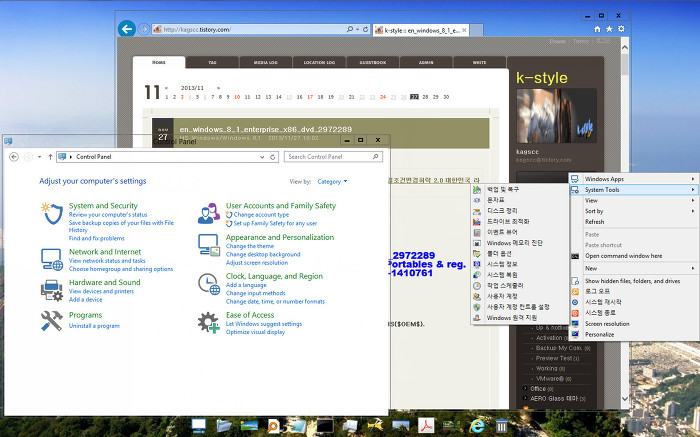Open a new tab in Internet Explorer
This screenshot has height=437, width=700.
(x=477, y=30)
